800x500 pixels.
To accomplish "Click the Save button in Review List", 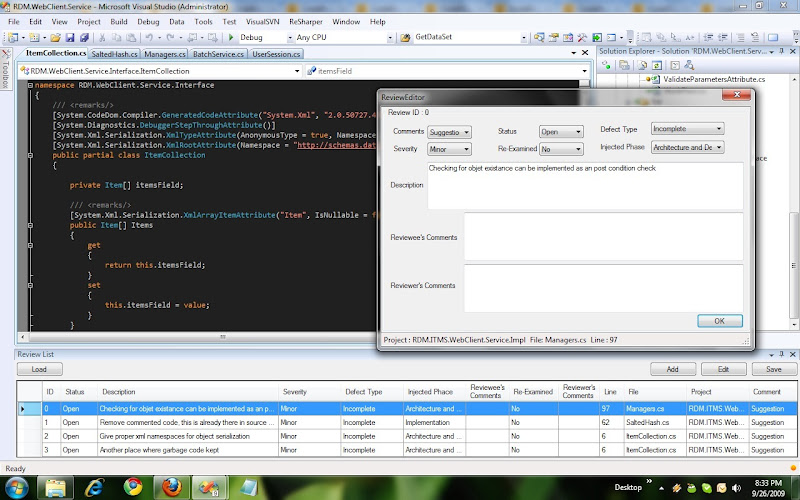I will [772, 369].
